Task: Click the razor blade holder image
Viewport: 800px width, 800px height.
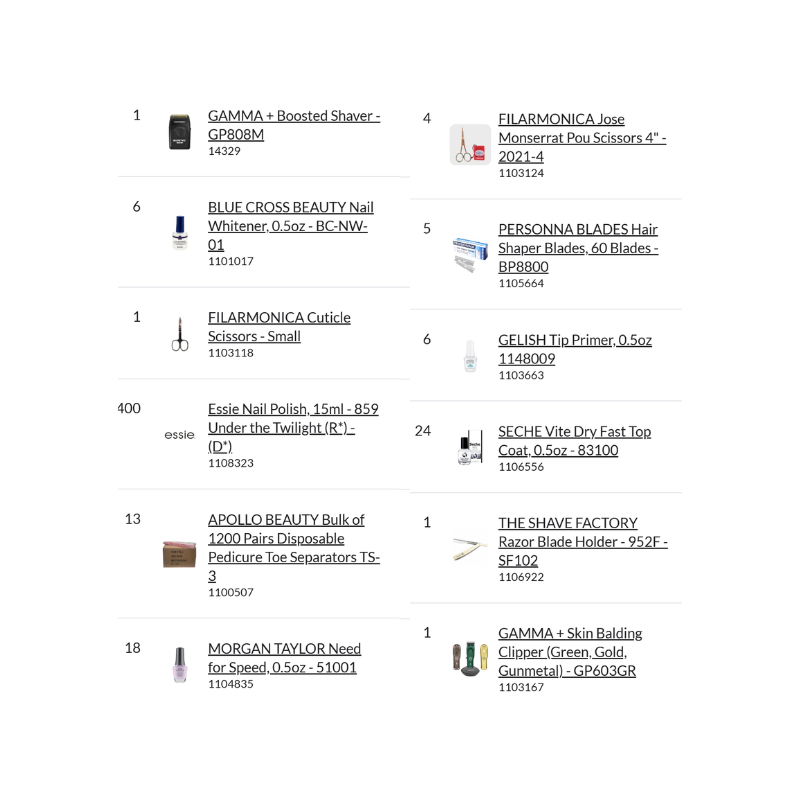Action: coord(469,548)
